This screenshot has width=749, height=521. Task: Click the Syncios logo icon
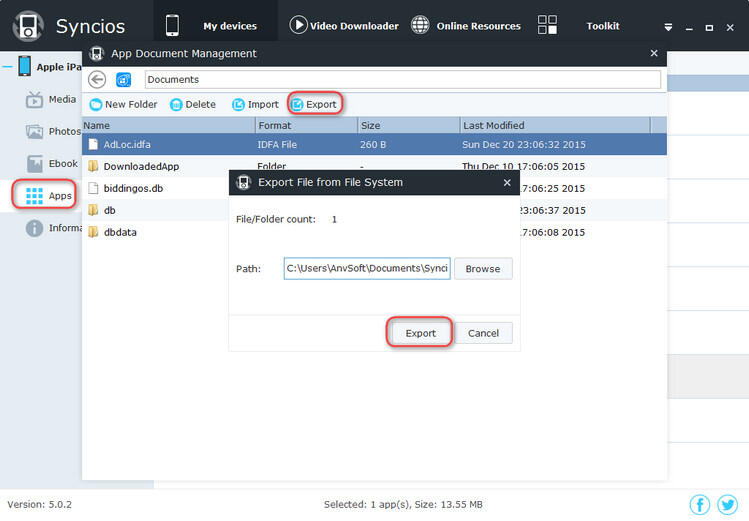click(28, 26)
